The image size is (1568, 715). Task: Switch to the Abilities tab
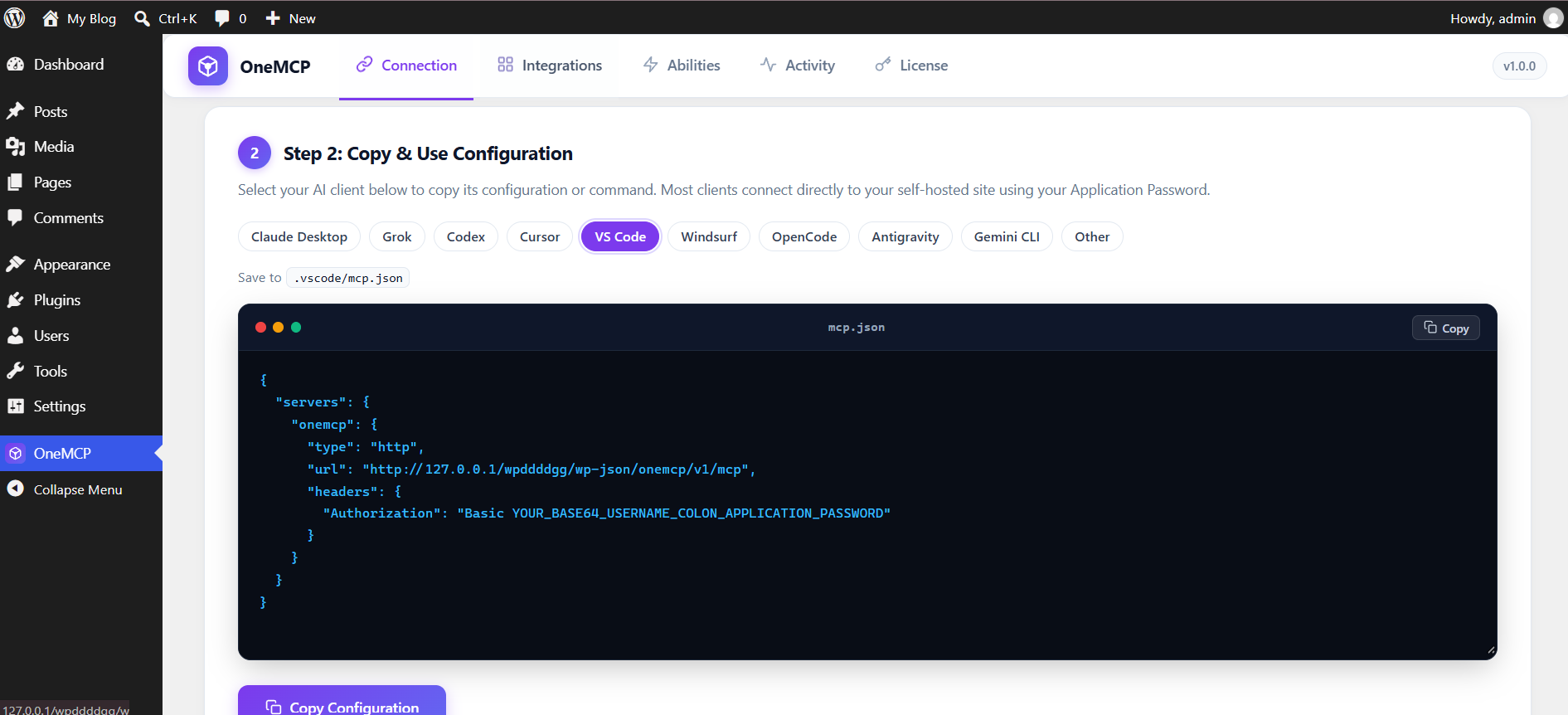click(x=682, y=66)
